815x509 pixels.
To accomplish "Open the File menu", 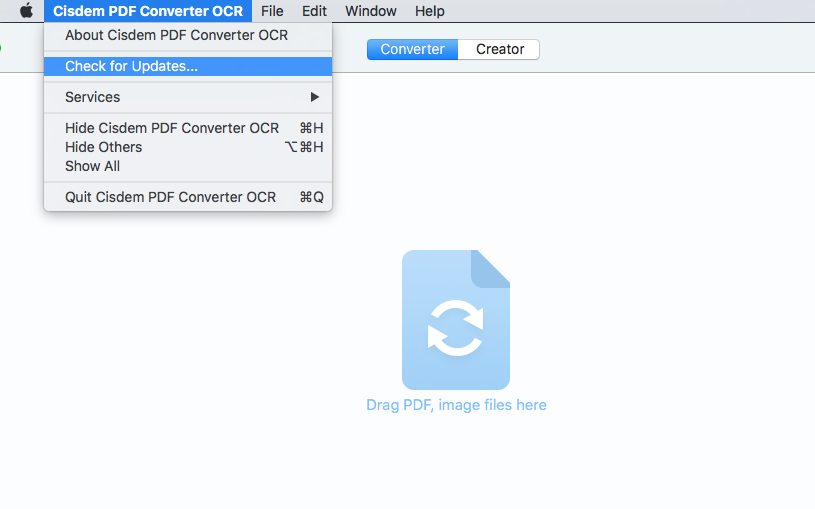I will pos(272,11).
